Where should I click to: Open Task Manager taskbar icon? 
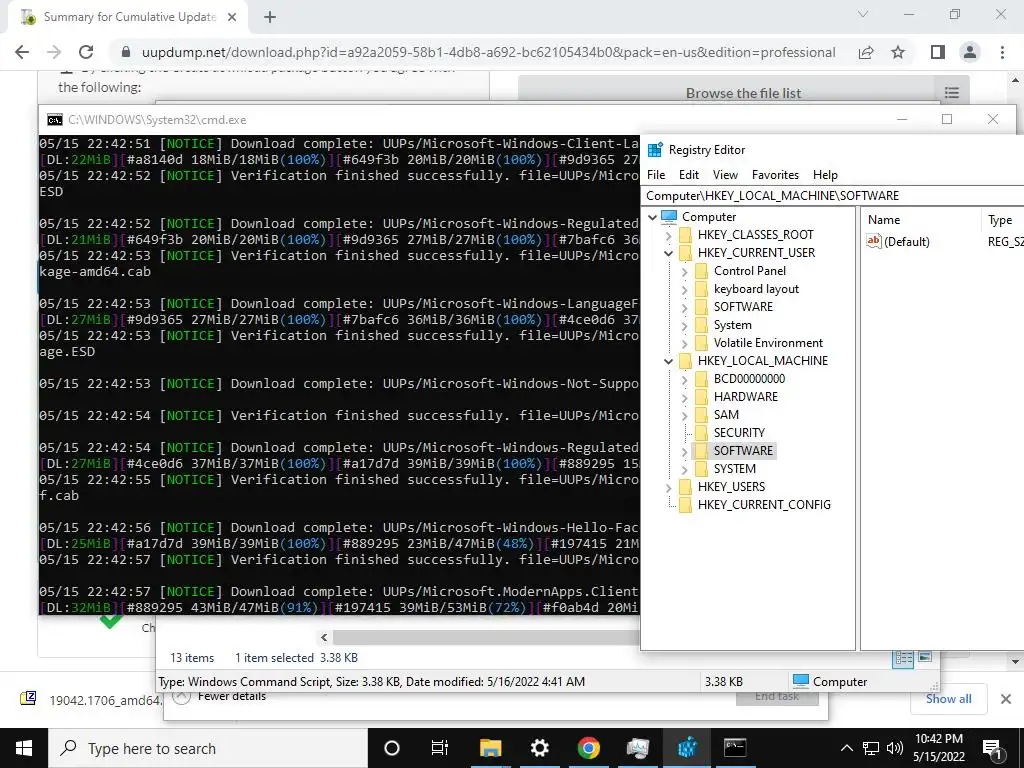coord(637,748)
